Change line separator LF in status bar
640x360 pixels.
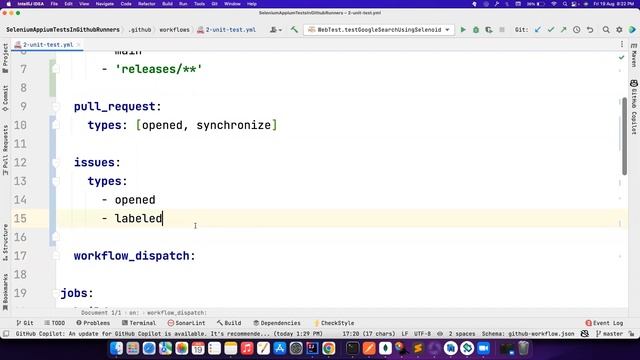pyautogui.click(x=404, y=334)
